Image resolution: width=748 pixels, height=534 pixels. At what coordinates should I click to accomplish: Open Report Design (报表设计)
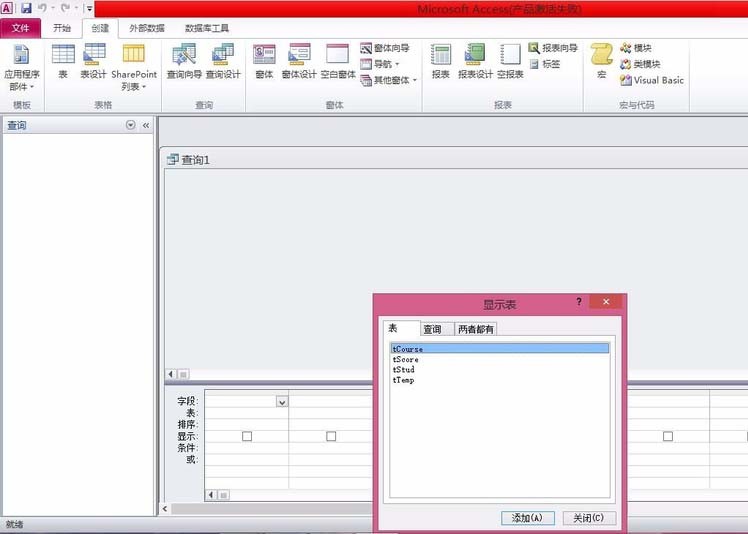(x=475, y=61)
